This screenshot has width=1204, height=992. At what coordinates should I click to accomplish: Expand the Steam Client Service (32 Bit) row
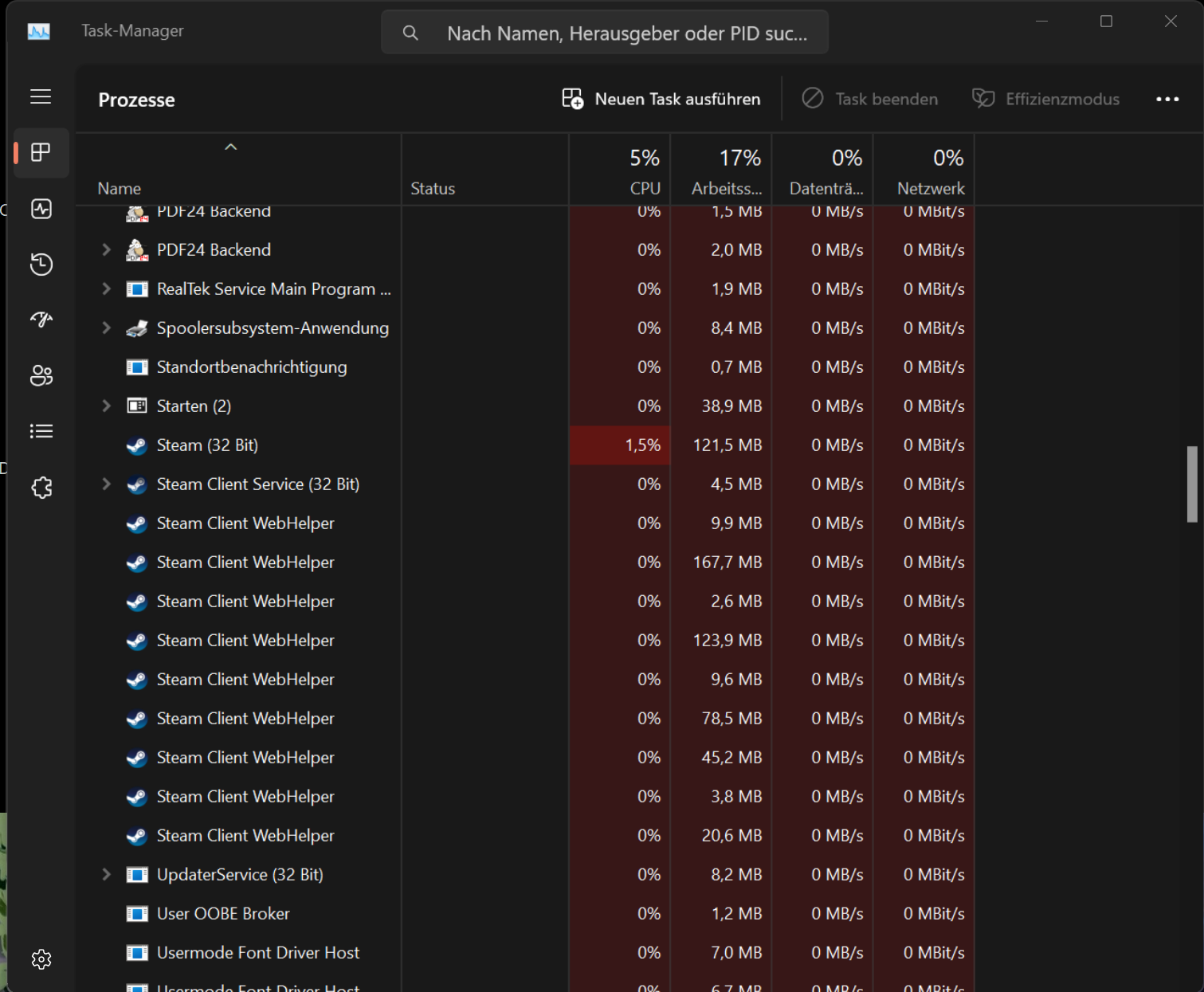(x=106, y=484)
